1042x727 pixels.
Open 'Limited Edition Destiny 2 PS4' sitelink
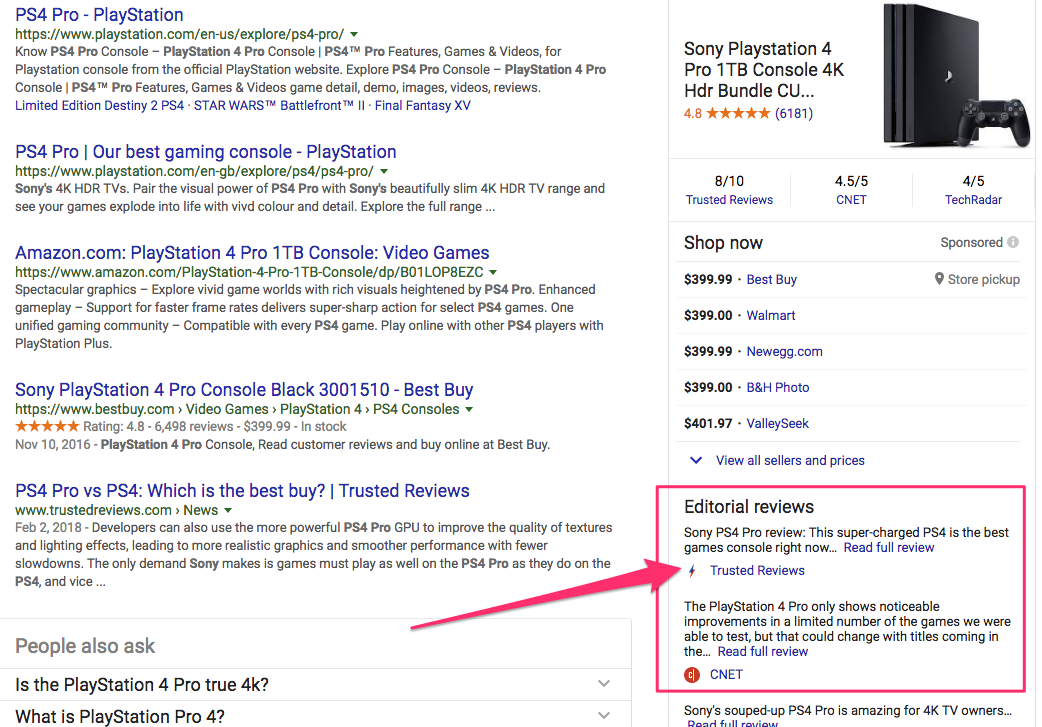pyautogui.click(x=100, y=106)
